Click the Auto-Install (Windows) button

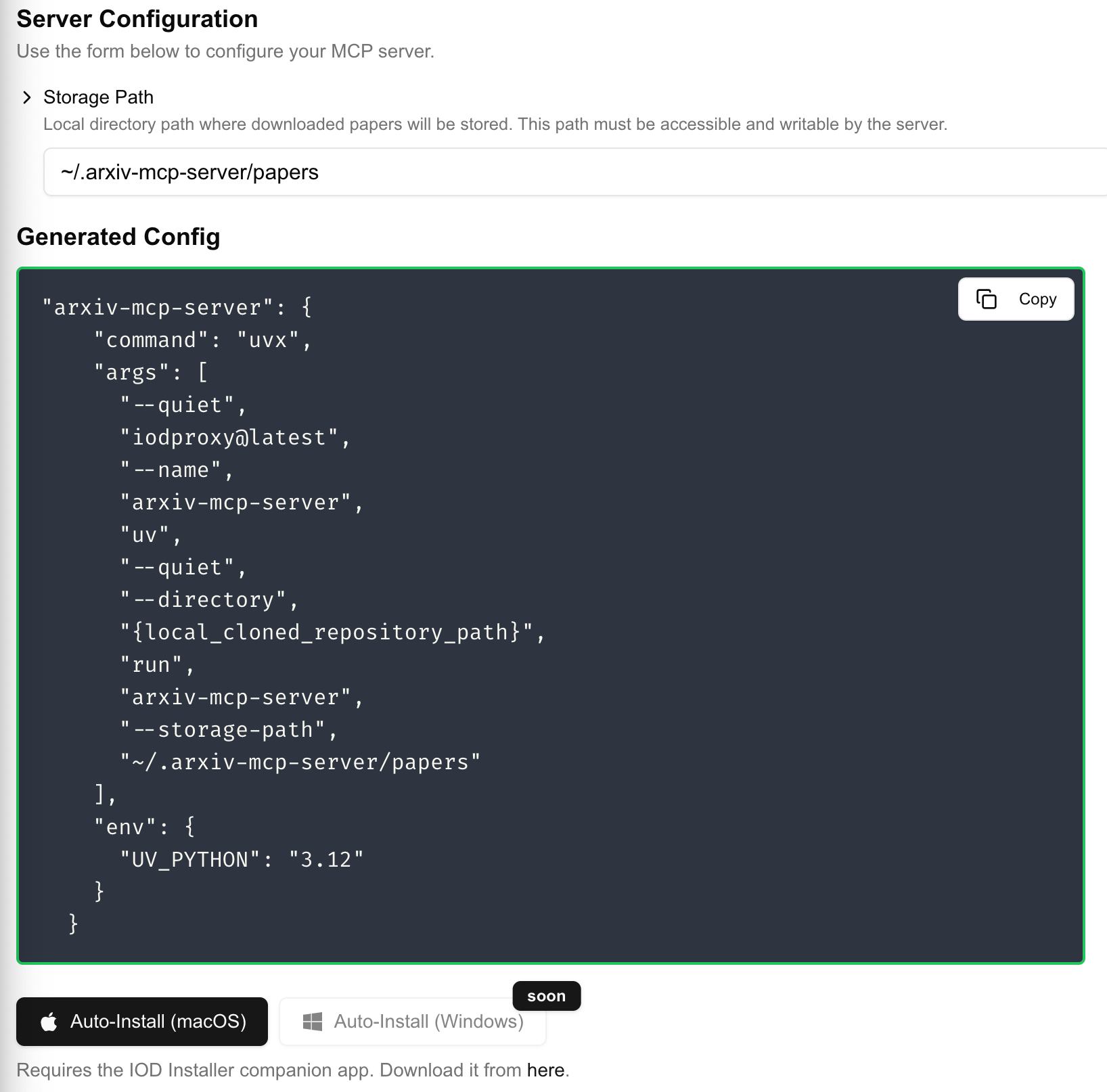coord(413,1022)
